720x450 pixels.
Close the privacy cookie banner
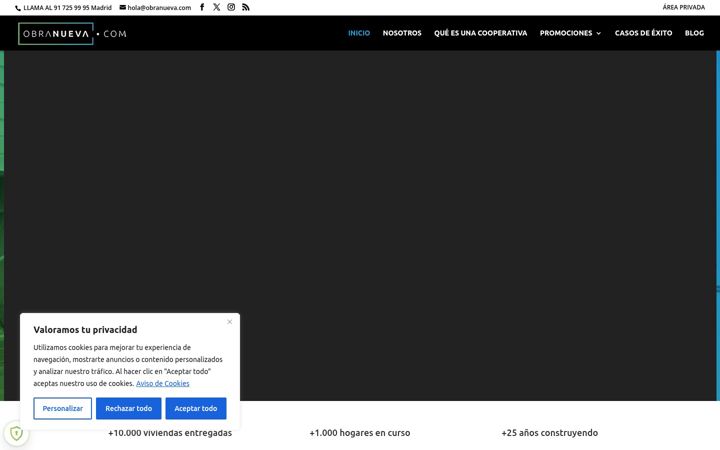230,322
